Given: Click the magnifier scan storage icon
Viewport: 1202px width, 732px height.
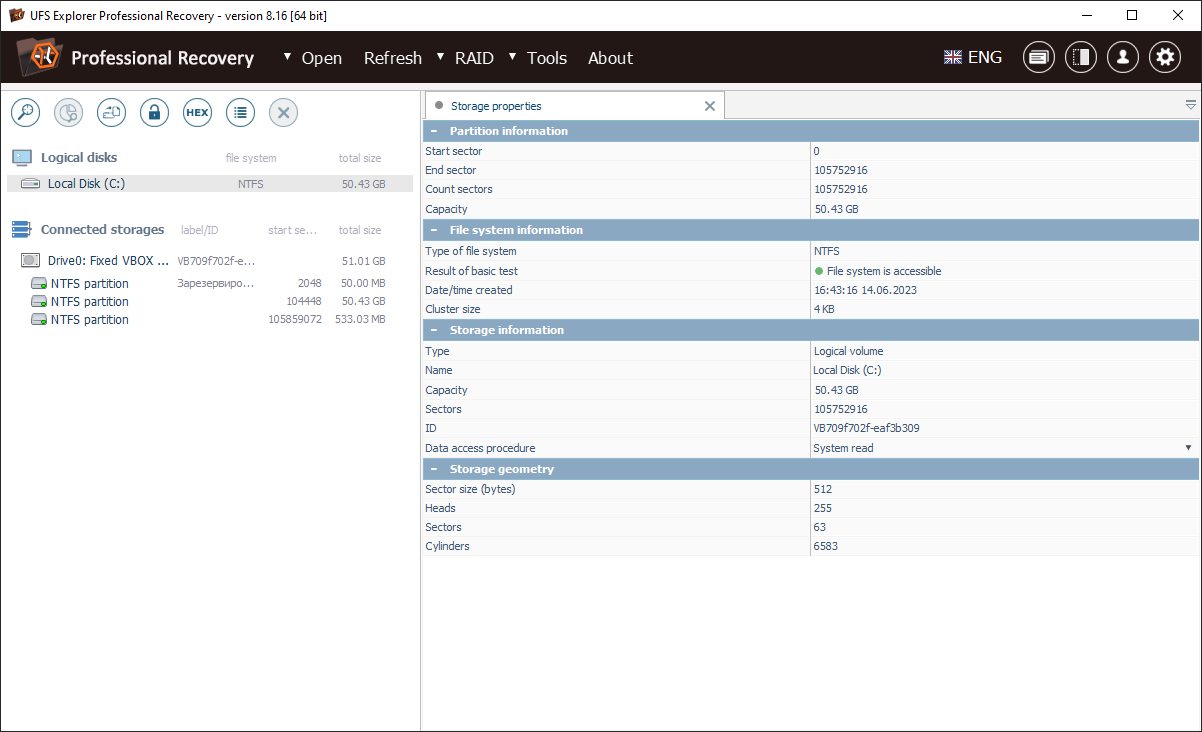Looking at the screenshot, I should click(25, 113).
